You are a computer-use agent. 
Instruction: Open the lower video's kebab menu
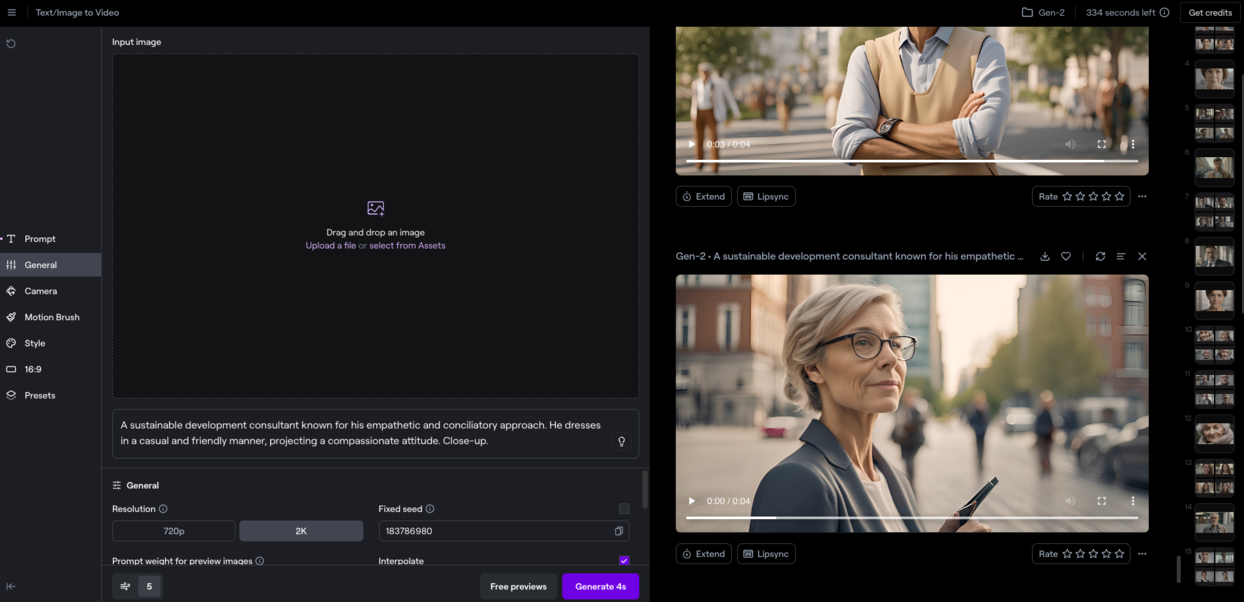point(1133,501)
